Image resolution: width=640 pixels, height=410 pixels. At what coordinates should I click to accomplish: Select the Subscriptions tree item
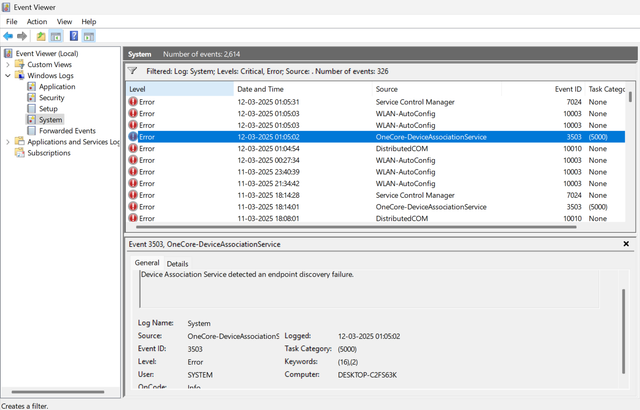tap(49, 153)
